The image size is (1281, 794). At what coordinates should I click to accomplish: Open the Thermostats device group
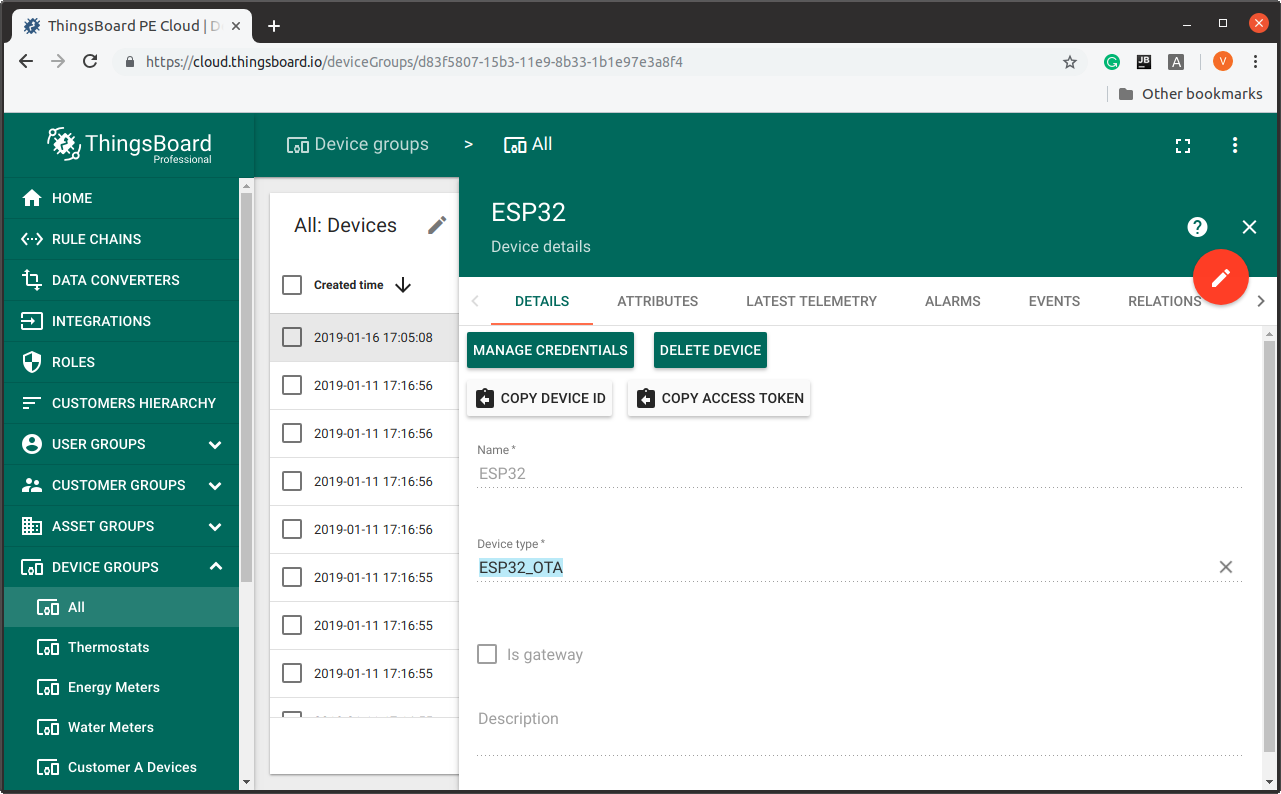[x=121, y=647]
